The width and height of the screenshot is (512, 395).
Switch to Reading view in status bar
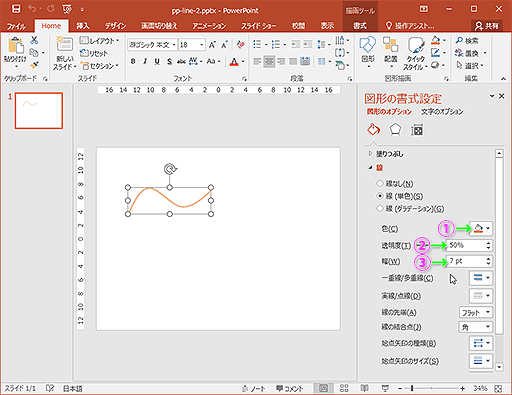tap(365, 388)
